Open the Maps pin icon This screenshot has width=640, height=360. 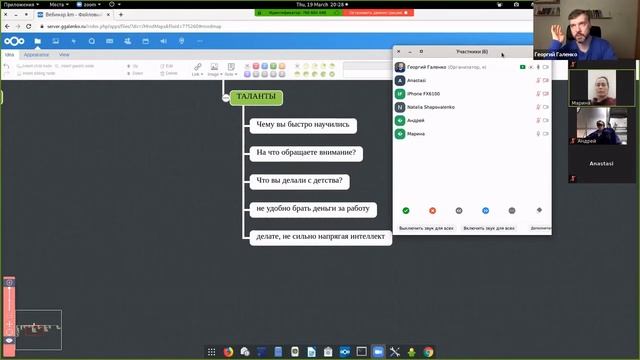(181, 41)
